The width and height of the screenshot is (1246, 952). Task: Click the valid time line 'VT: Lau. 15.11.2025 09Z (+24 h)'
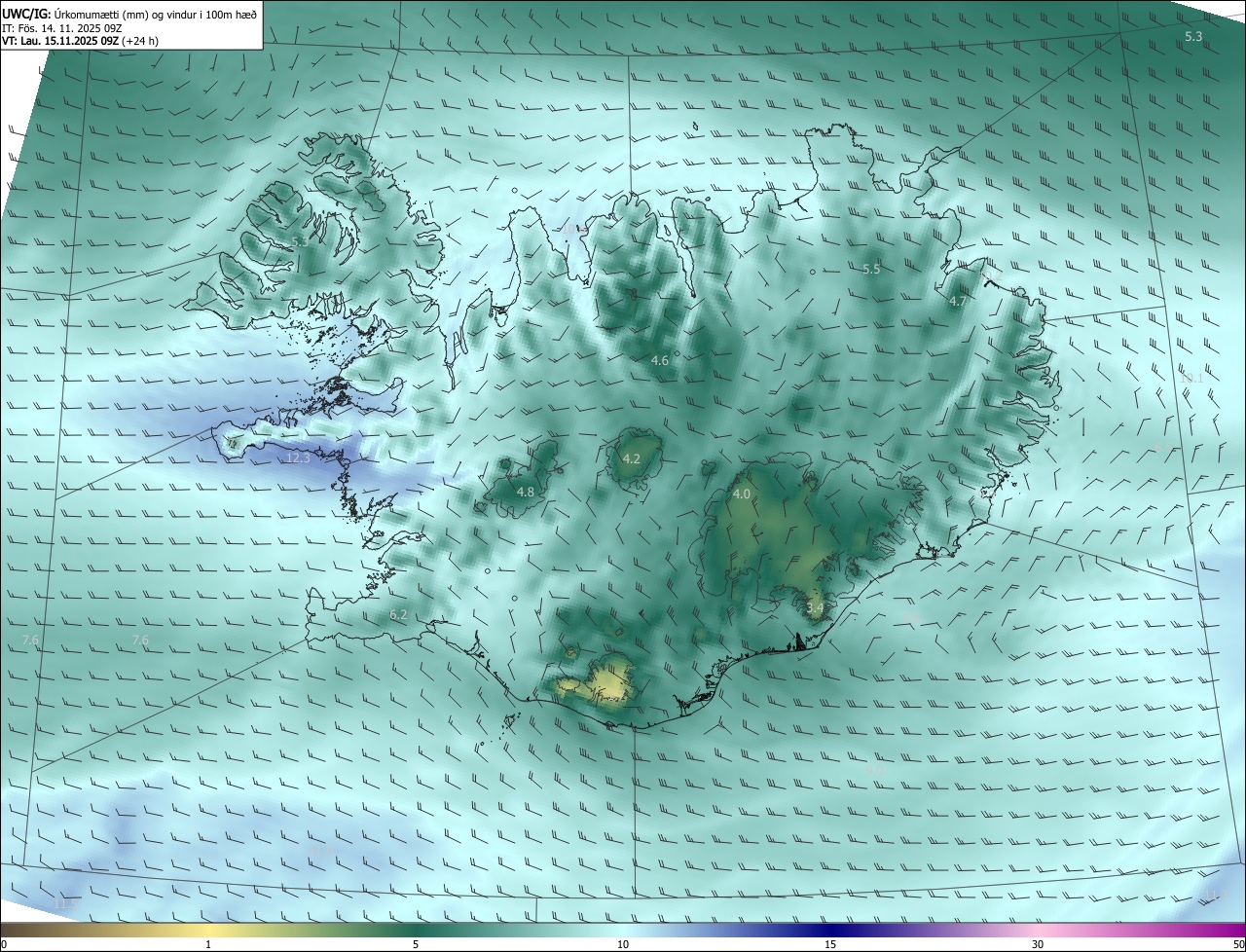[x=80, y=41]
